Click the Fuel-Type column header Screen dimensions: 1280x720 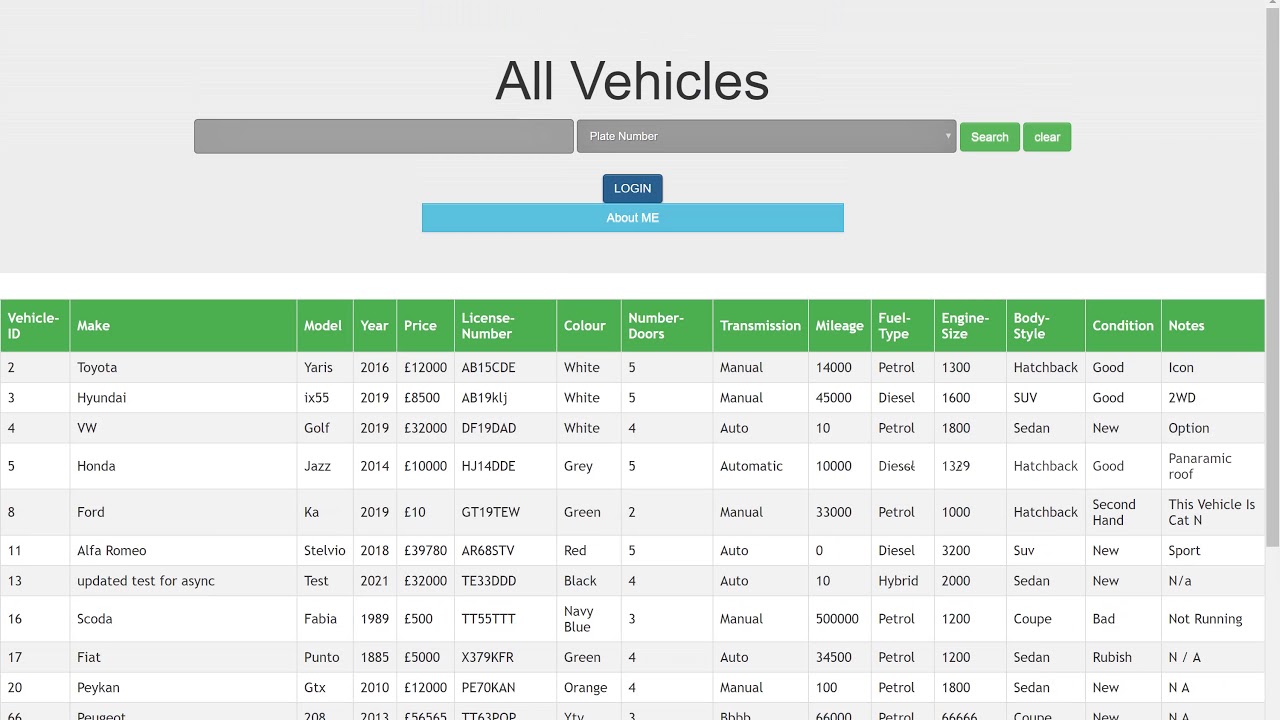coord(902,326)
